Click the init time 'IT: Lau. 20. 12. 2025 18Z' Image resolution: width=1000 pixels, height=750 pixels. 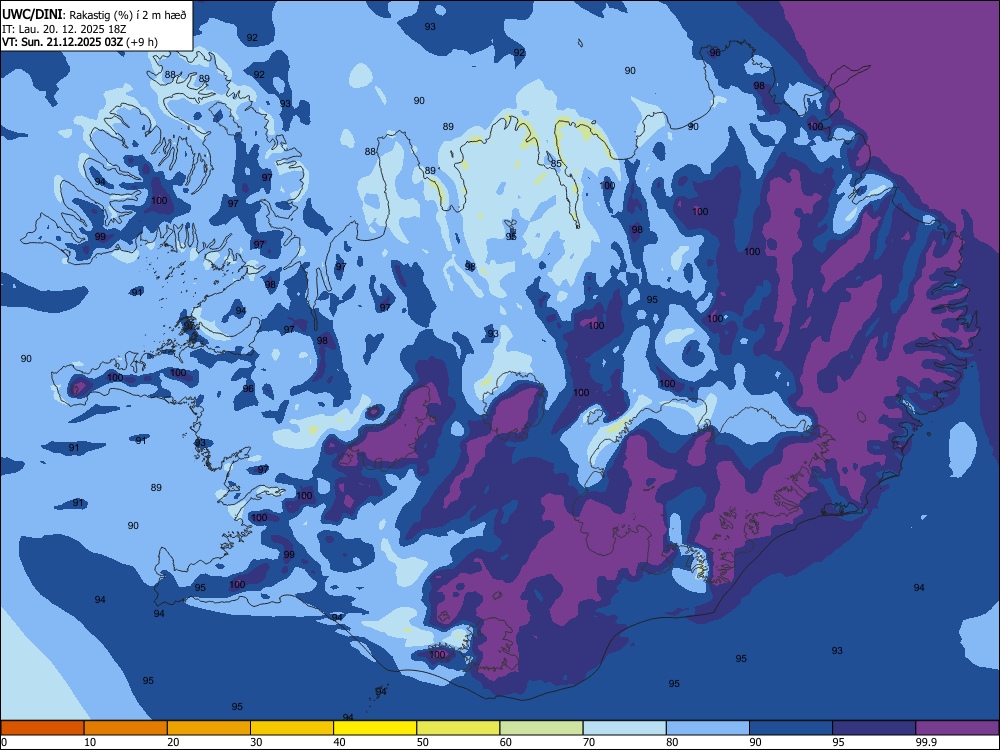pyautogui.click(x=64, y=29)
